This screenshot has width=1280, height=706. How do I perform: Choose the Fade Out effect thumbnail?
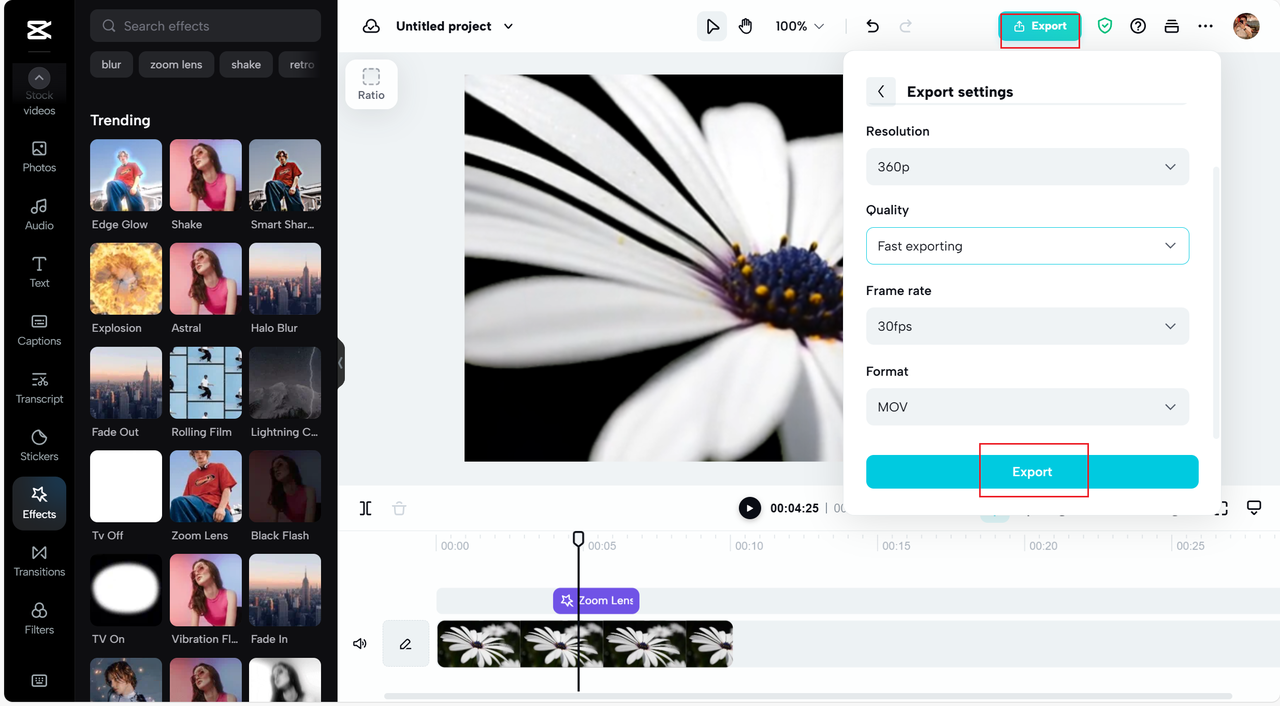point(126,383)
